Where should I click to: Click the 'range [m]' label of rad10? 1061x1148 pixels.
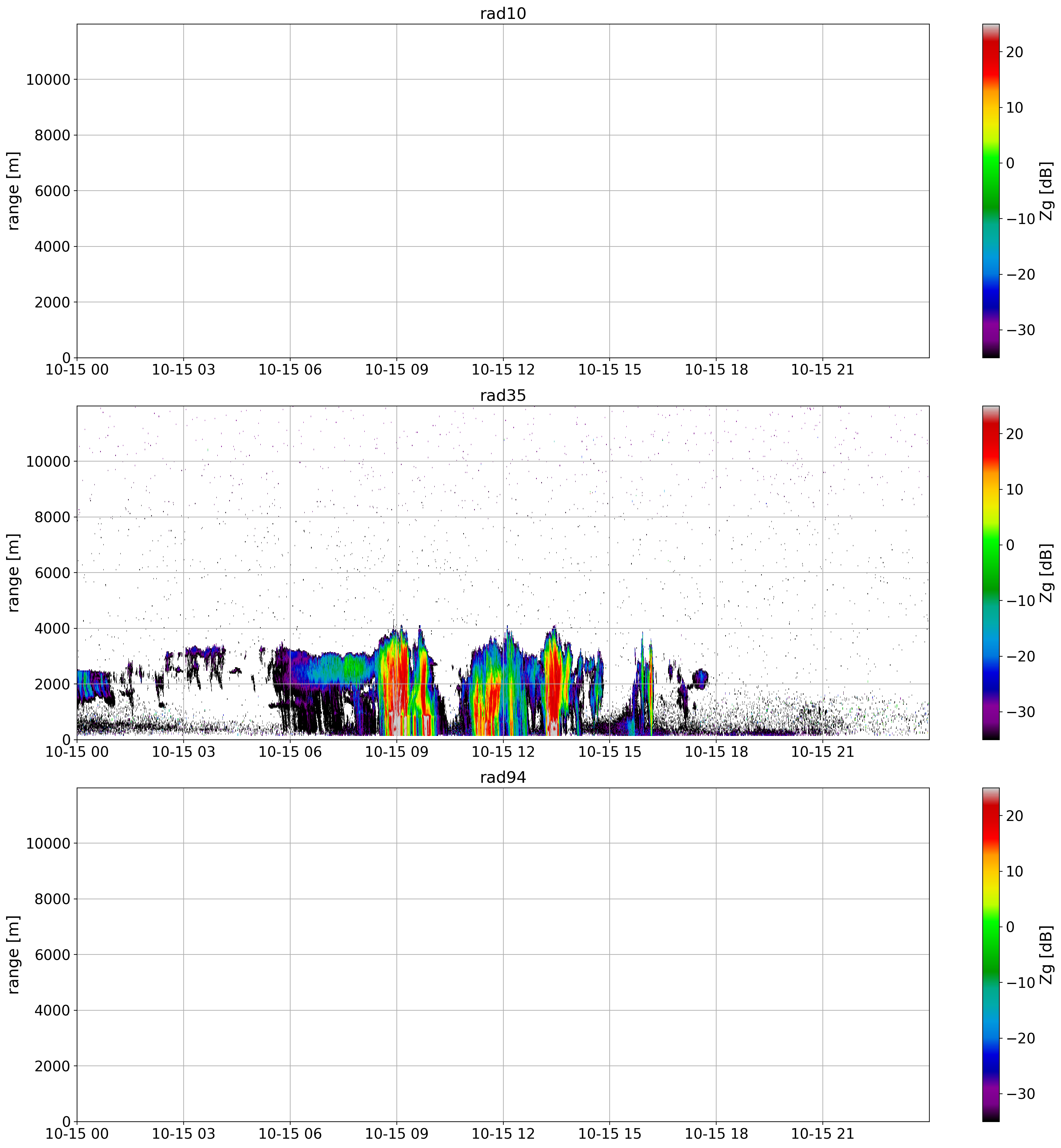(14, 191)
